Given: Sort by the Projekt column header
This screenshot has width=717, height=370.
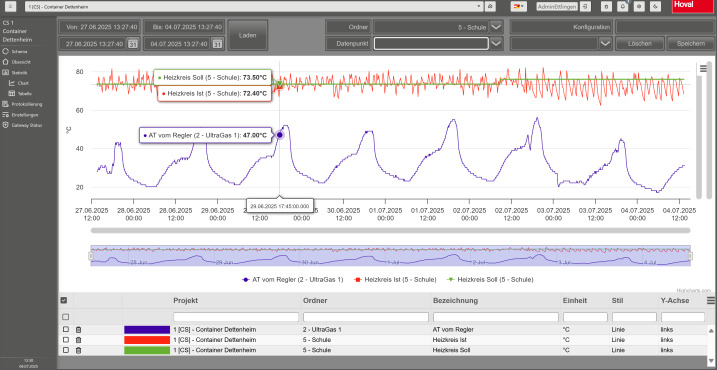Looking at the screenshot, I should click(186, 300).
